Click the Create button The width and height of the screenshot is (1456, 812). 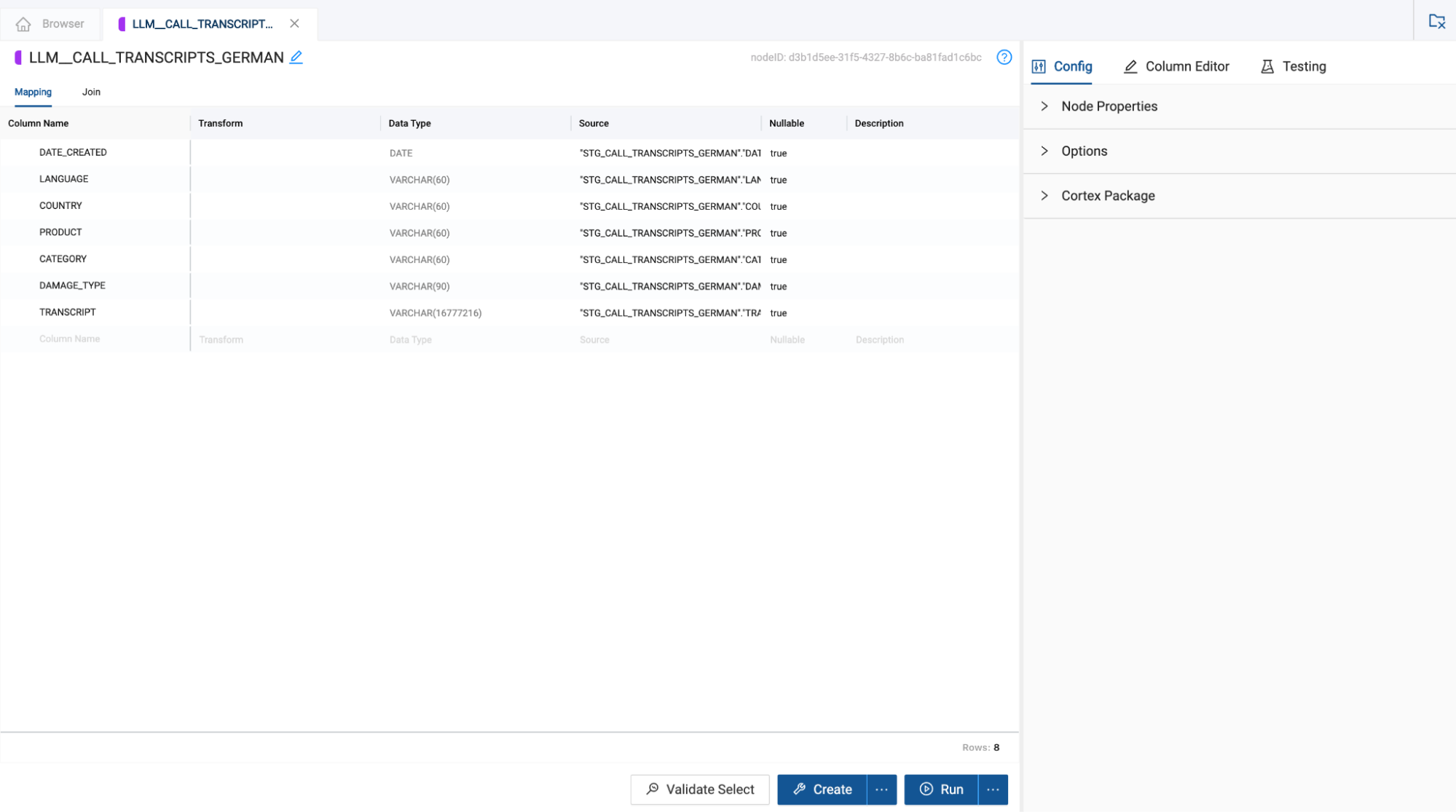(822, 789)
